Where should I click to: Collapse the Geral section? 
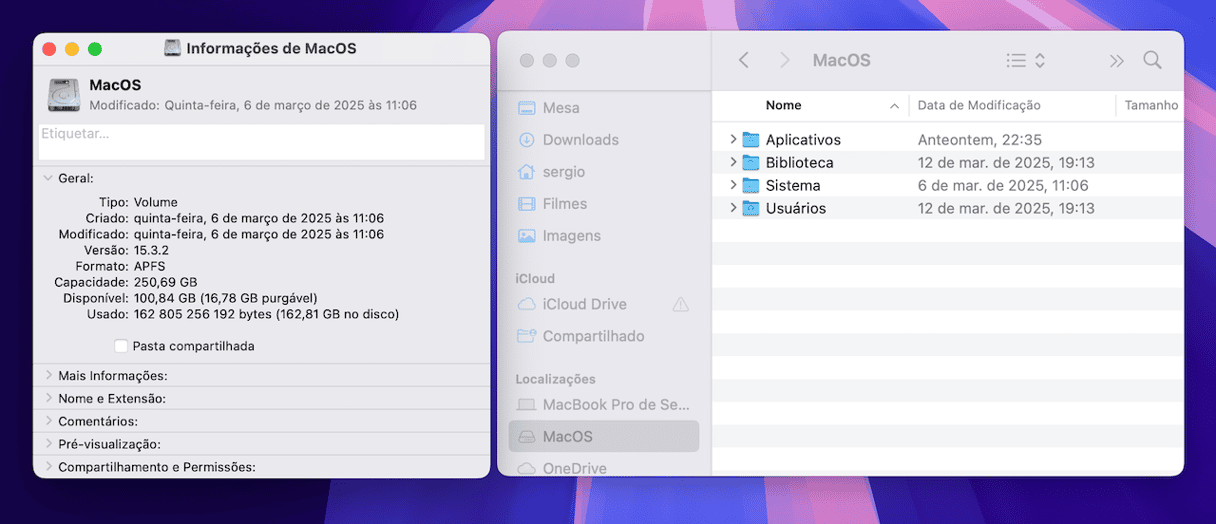[48, 178]
